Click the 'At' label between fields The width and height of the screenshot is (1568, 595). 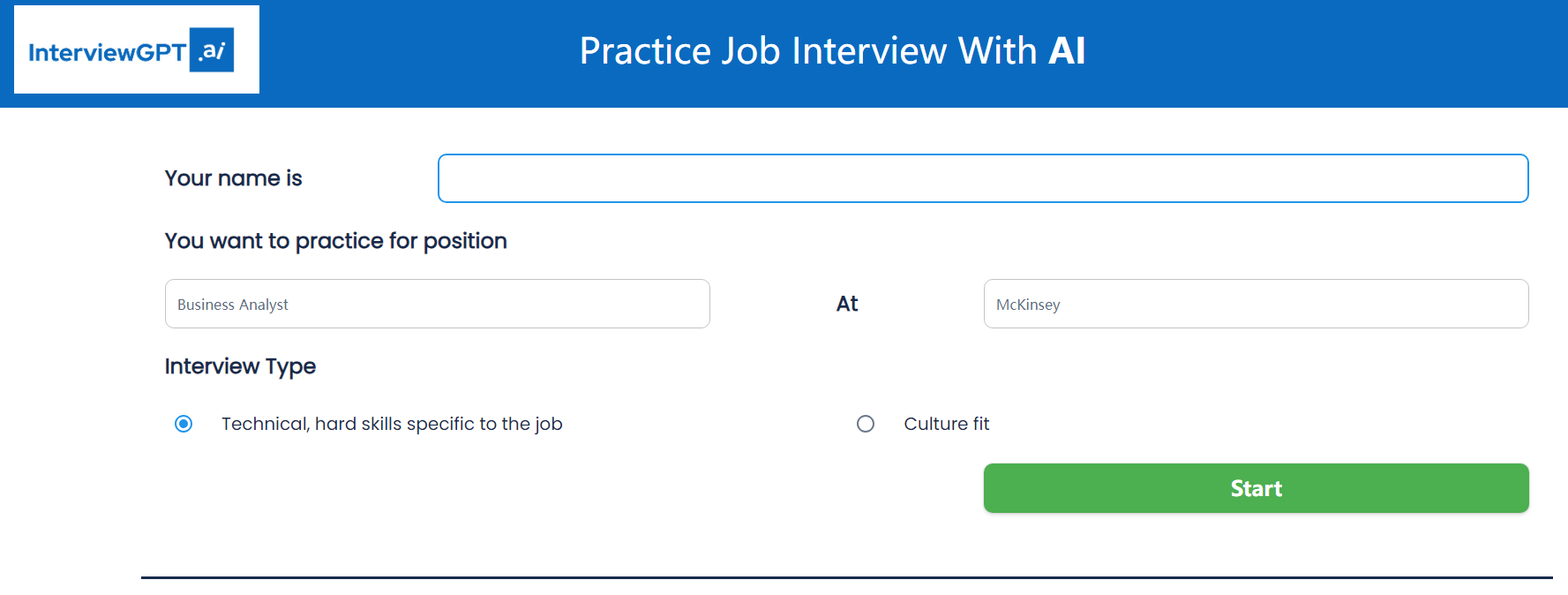pyautogui.click(x=847, y=305)
